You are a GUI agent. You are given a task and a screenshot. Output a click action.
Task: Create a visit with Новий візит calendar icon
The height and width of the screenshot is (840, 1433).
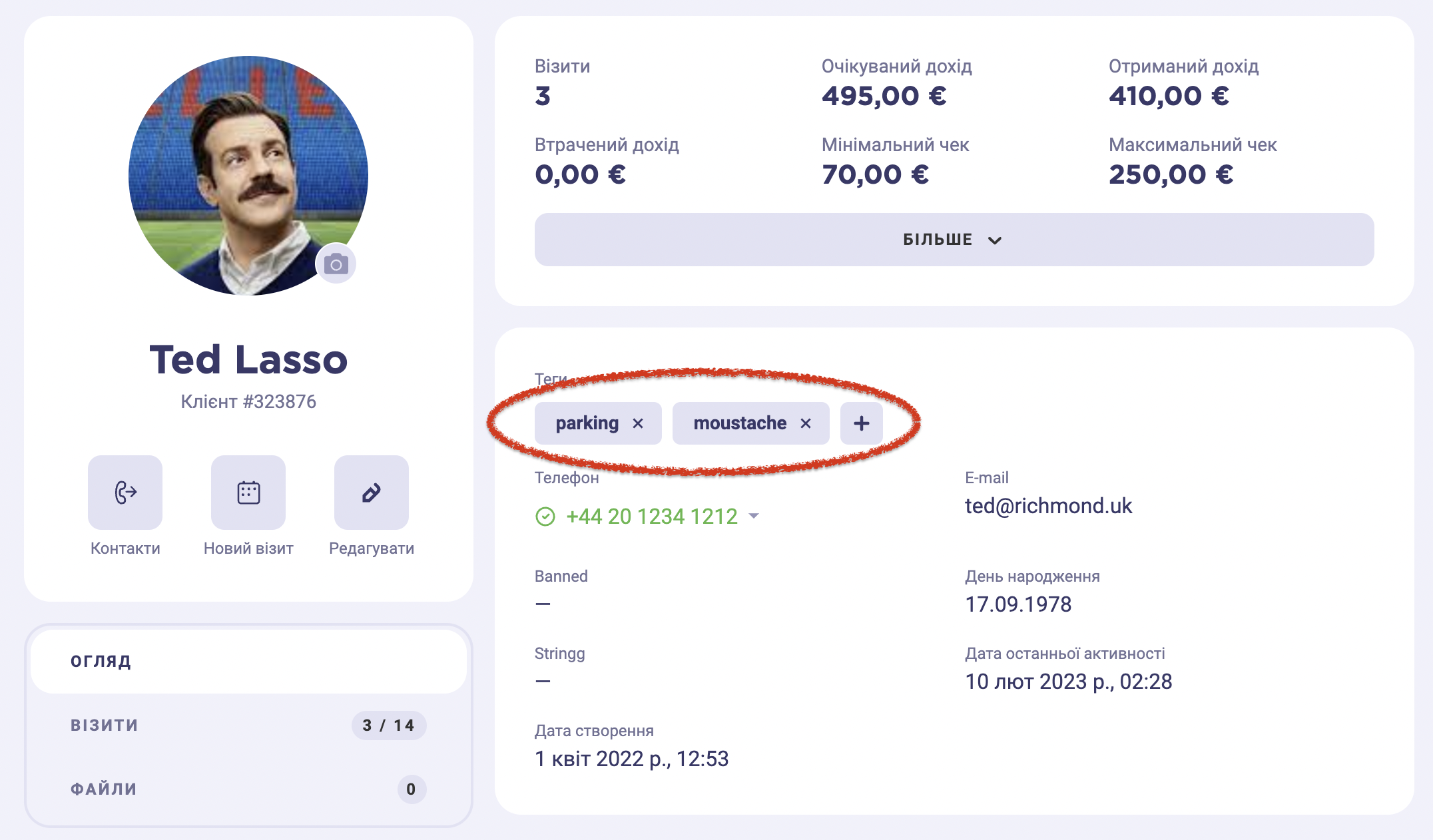click(248, 493)
